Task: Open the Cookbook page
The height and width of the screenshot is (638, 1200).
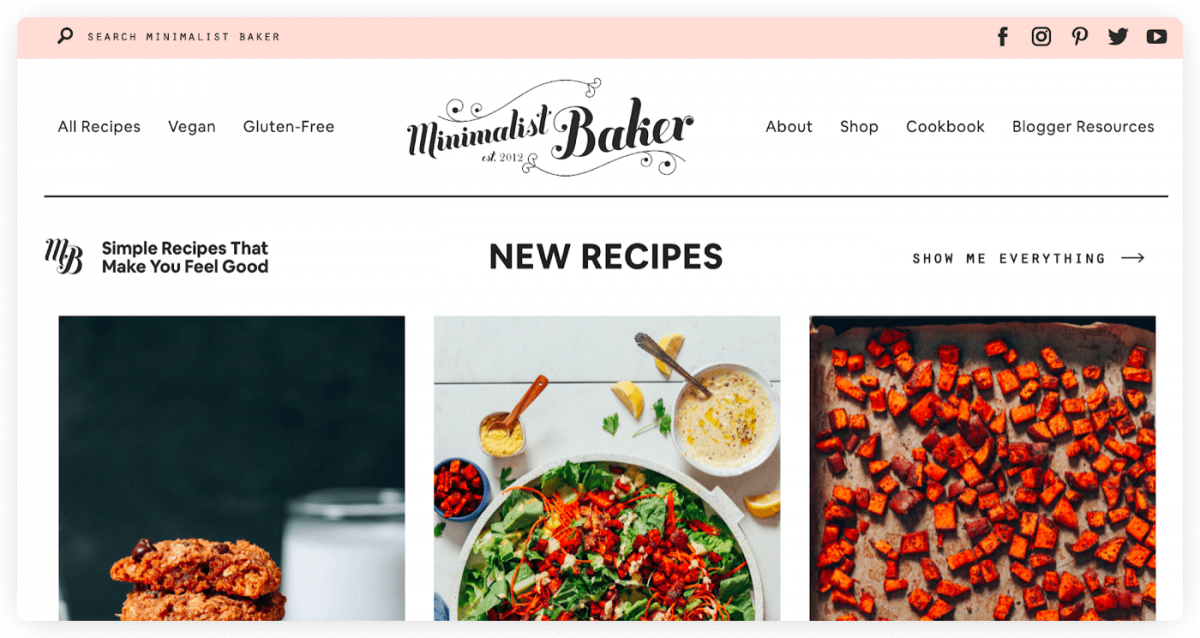Action: coord(945,127)
